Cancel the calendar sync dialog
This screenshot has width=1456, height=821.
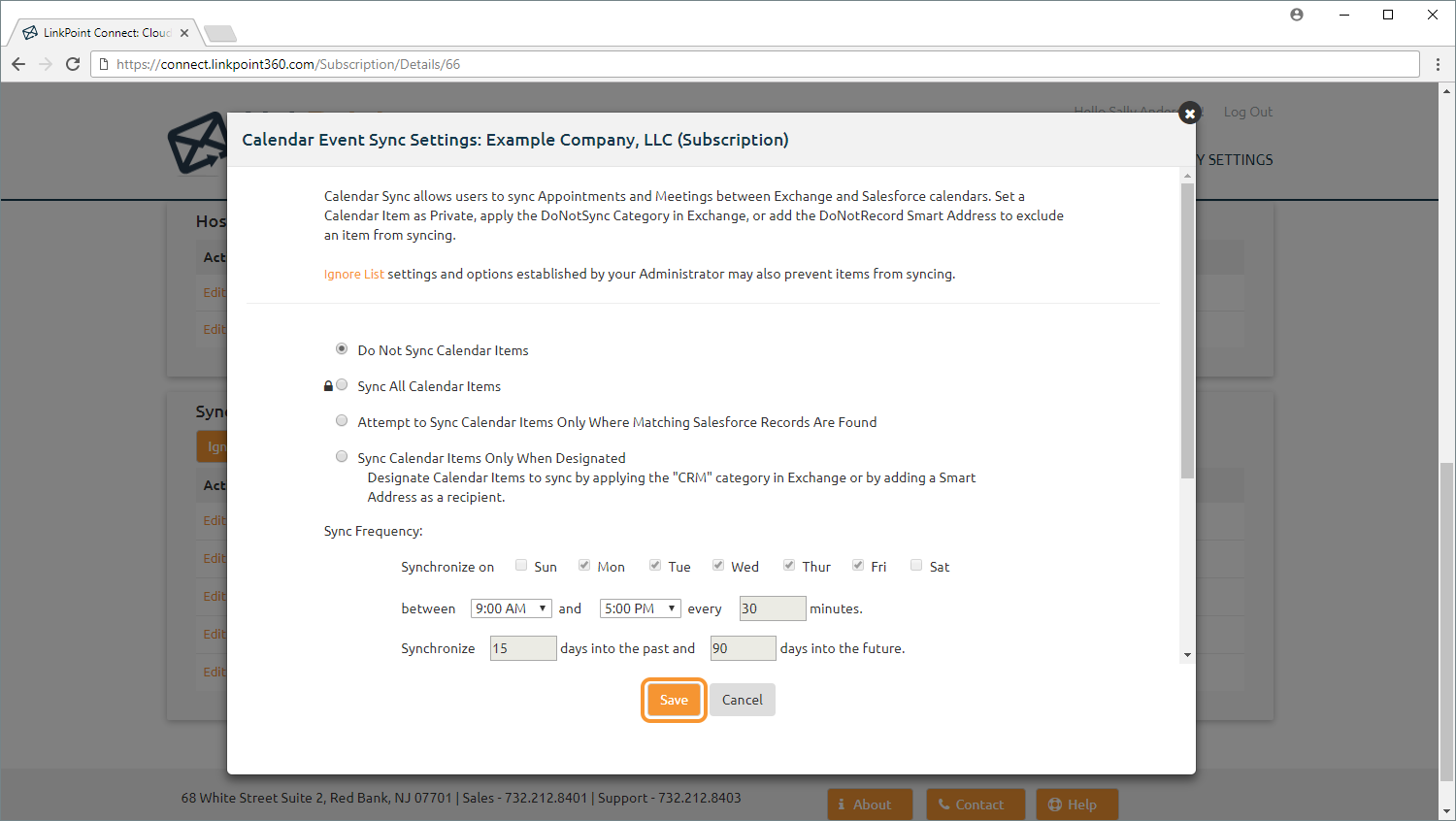coord(743,700)
